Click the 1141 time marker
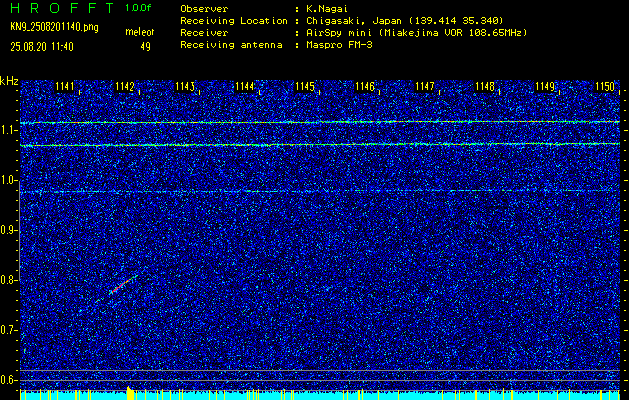Image resolution: width=629 pixels, height=400 pixels. point(65,87)
